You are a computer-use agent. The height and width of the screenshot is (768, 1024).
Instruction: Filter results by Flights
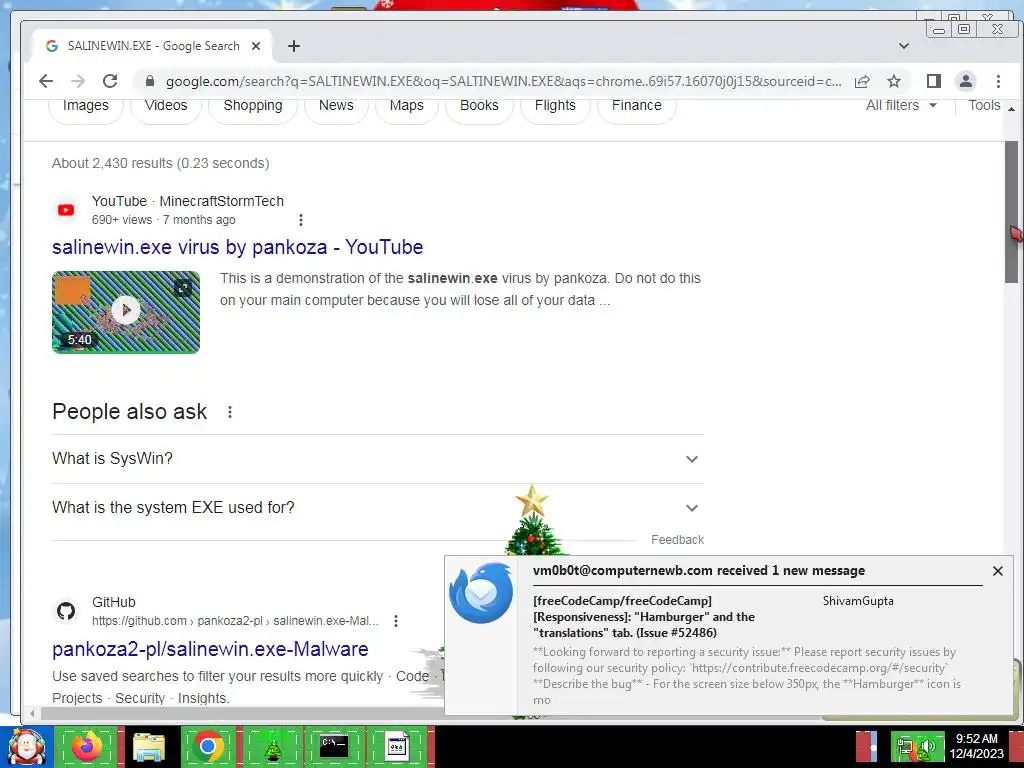coord(555,106)
